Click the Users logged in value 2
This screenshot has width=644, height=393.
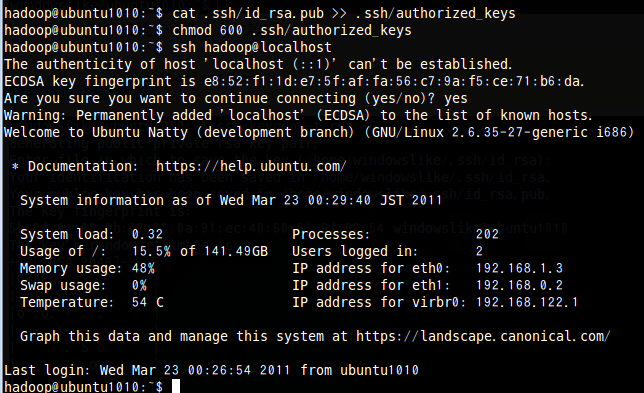point(479,251)
